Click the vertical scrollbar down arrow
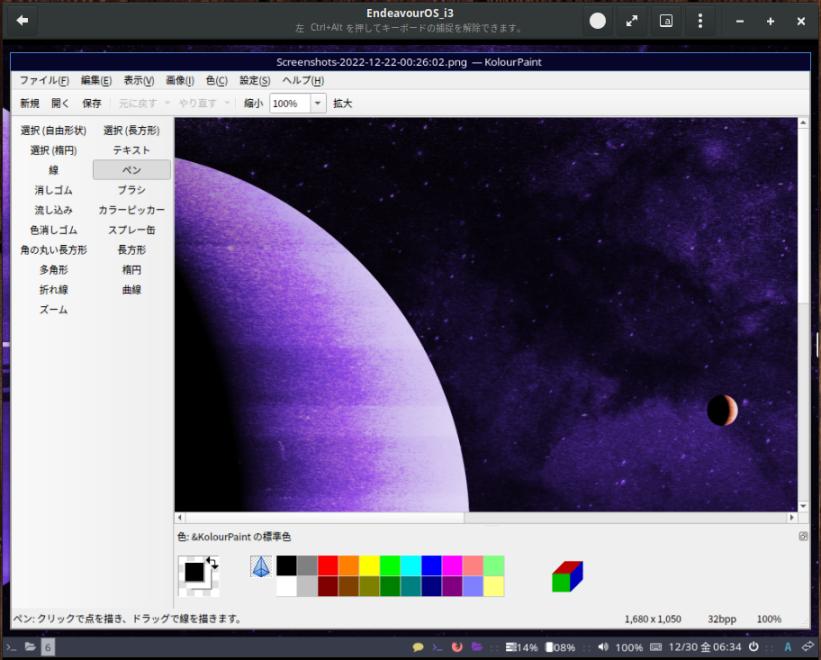Viewport: 821px width, 660px height. point(803,506)
